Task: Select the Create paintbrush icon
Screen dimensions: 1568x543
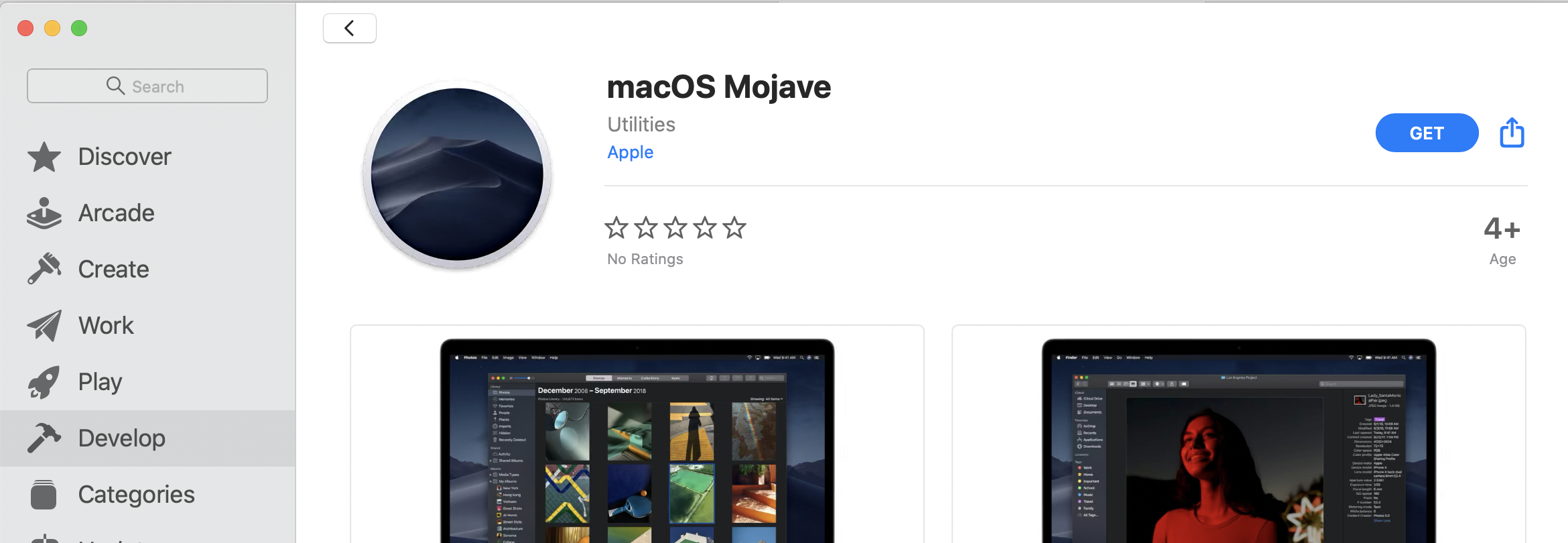Action: 44,269
